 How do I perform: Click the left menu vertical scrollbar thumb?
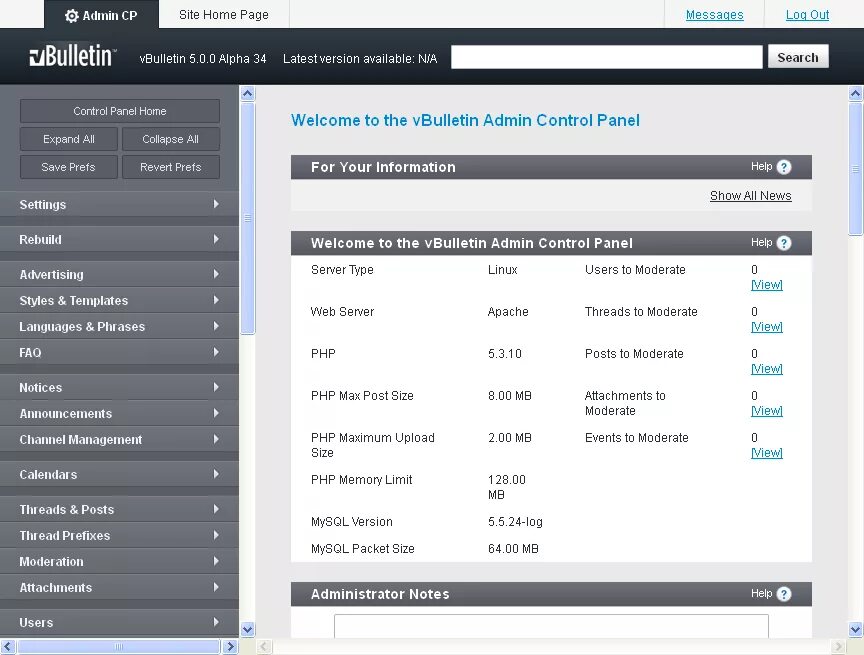[247, 218]
